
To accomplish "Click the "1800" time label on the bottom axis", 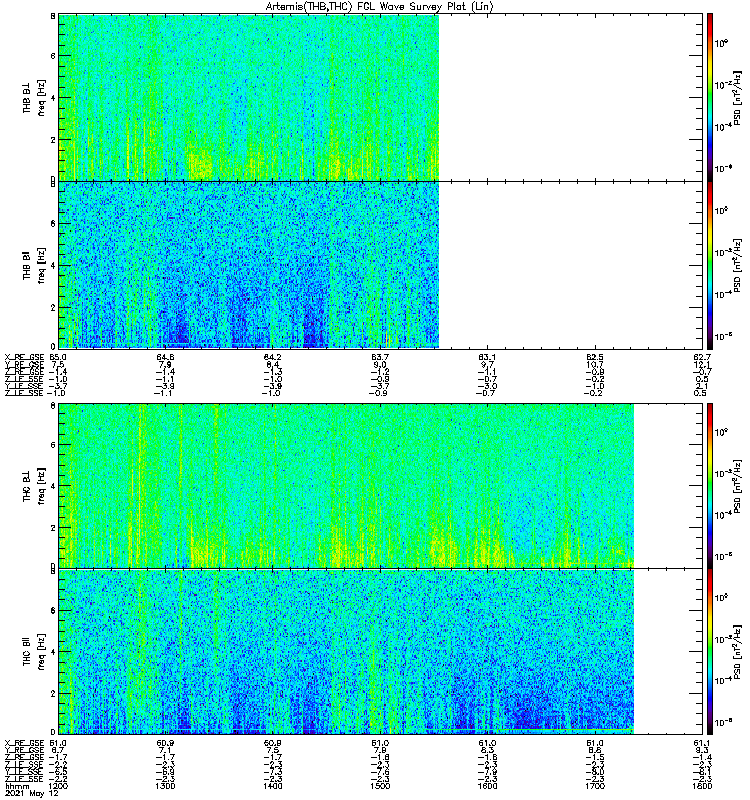I will click(x=702, y=786).
